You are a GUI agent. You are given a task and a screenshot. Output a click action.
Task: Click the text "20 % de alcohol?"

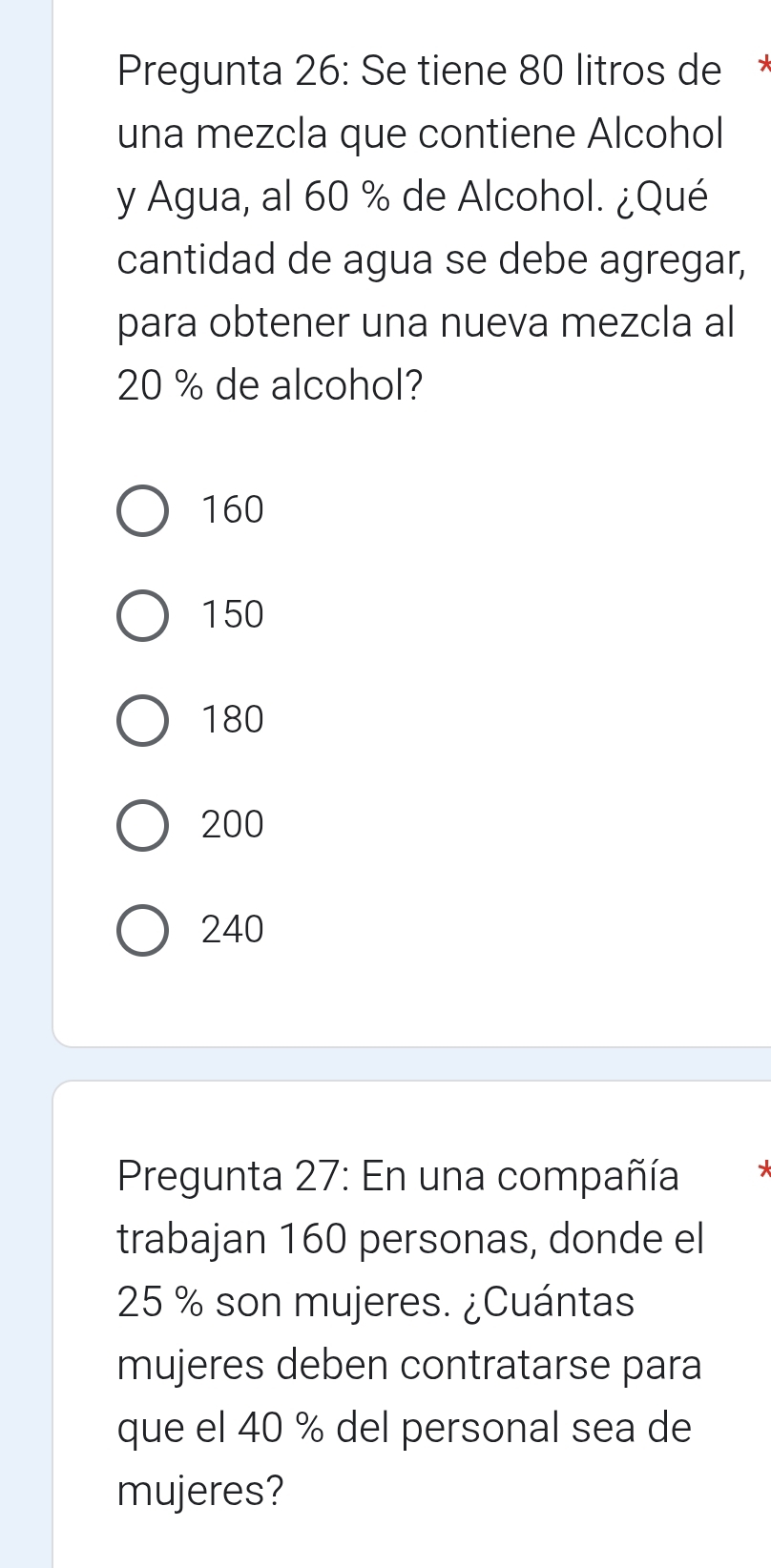tap(271, 385)
